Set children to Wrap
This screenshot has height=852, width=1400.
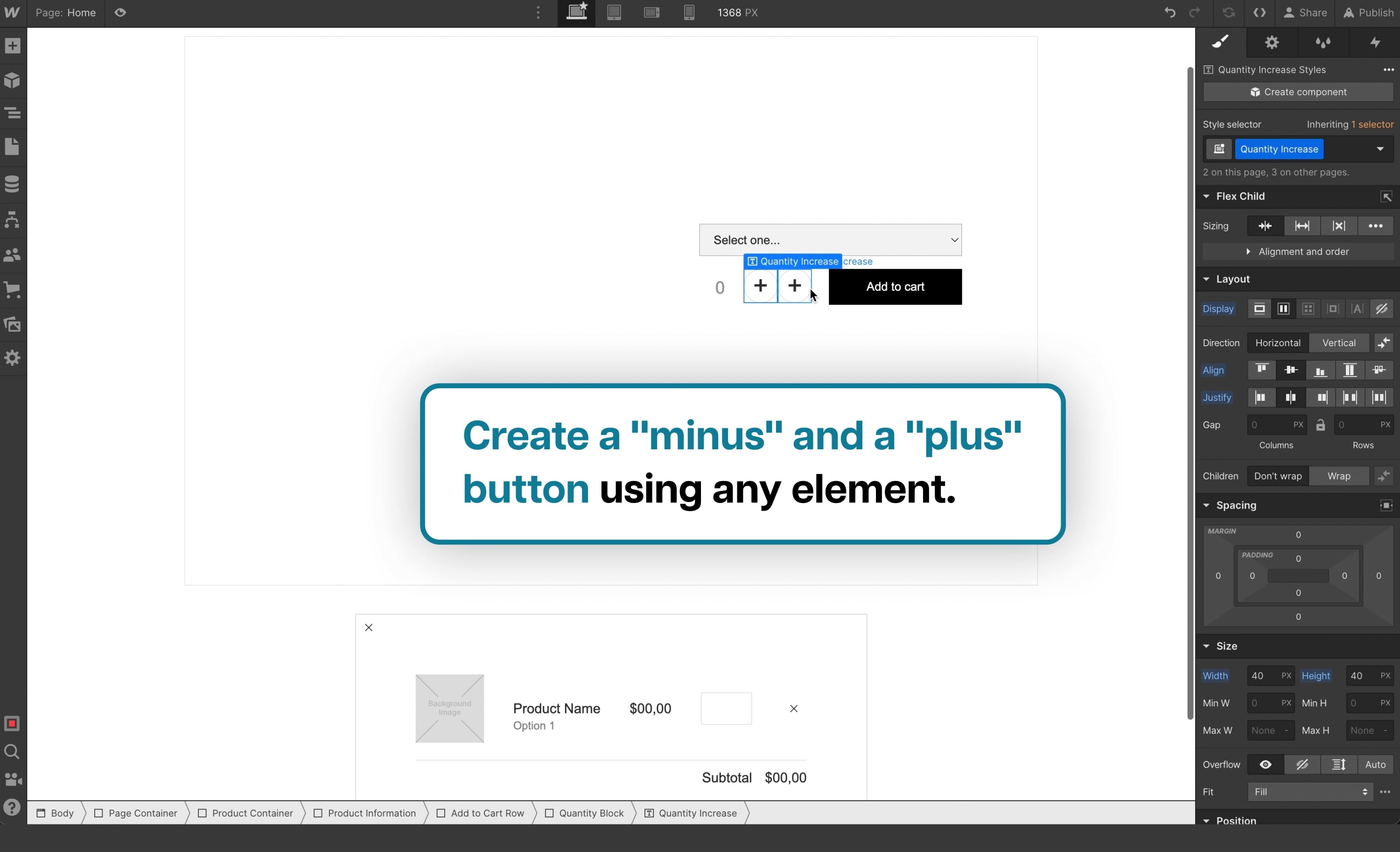[x=1339, y=476]
